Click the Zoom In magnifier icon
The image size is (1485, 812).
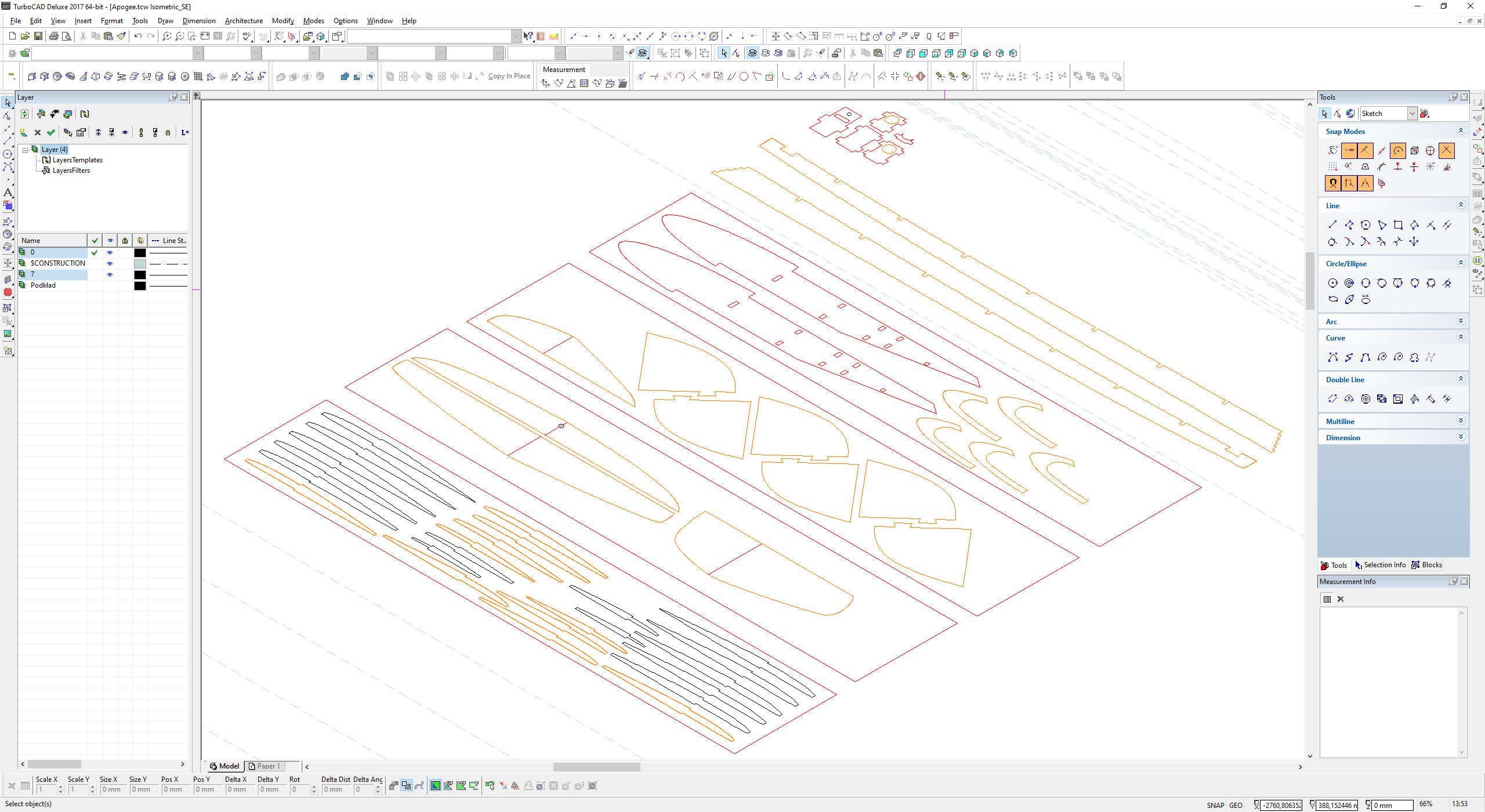[166, 36]
